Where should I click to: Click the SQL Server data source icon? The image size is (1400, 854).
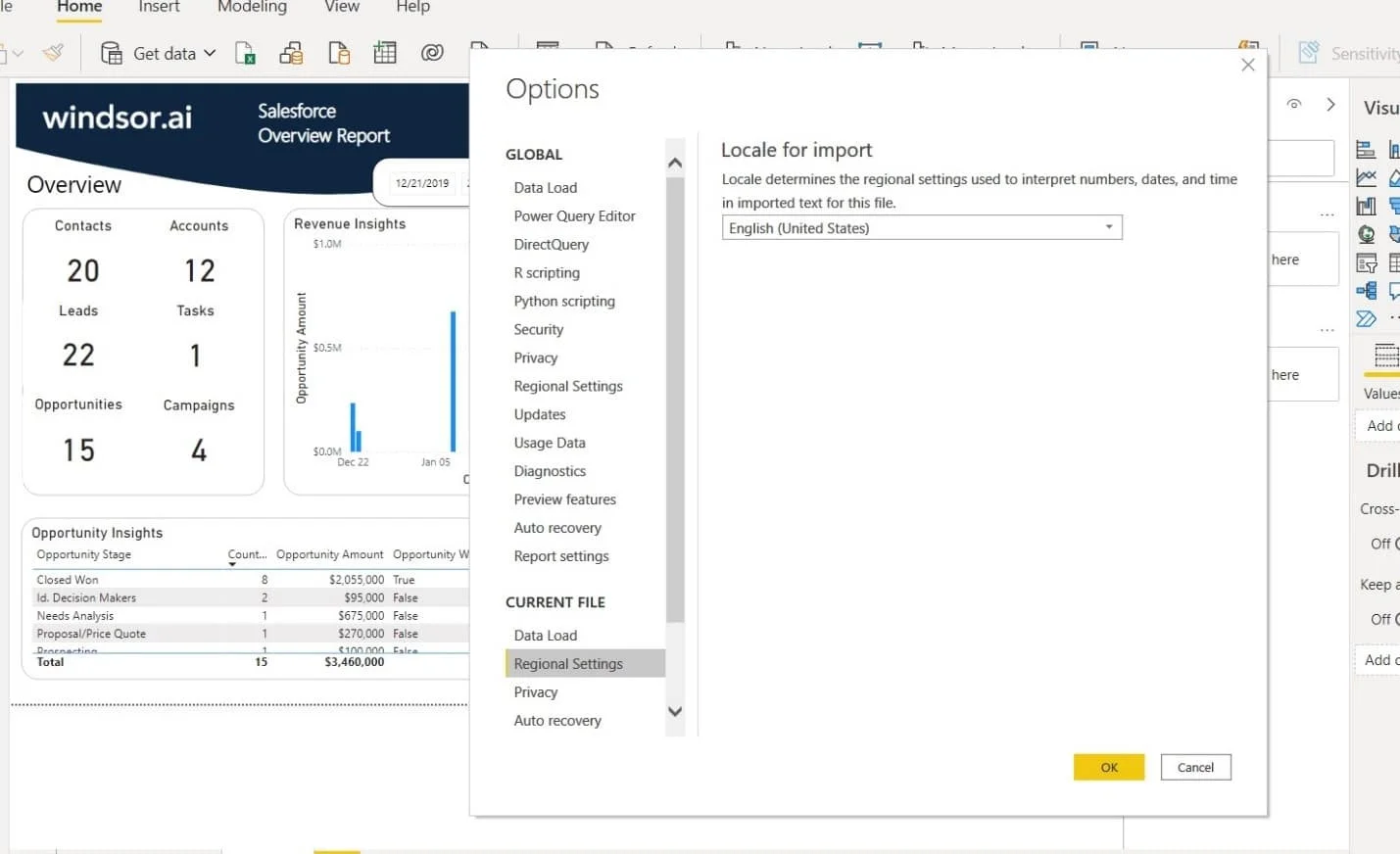(338, 53)
